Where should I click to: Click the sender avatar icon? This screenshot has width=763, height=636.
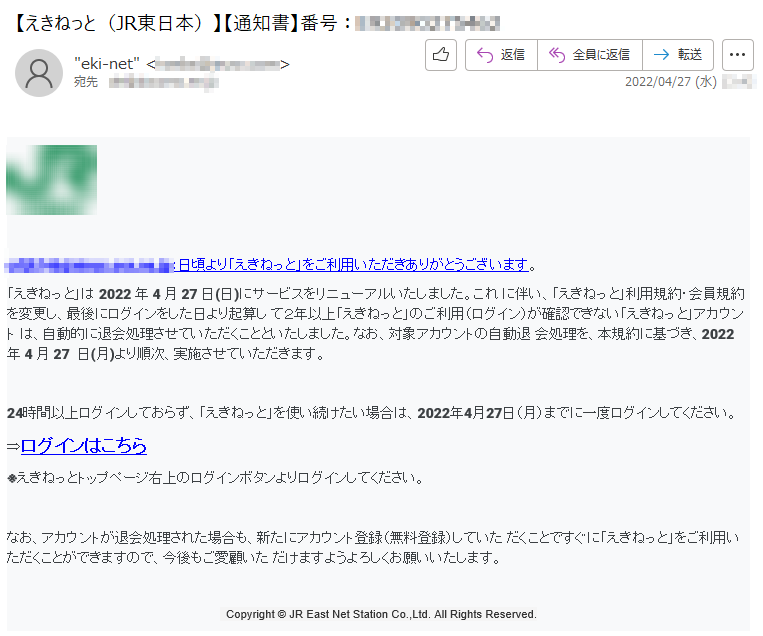tap(39, 73)
